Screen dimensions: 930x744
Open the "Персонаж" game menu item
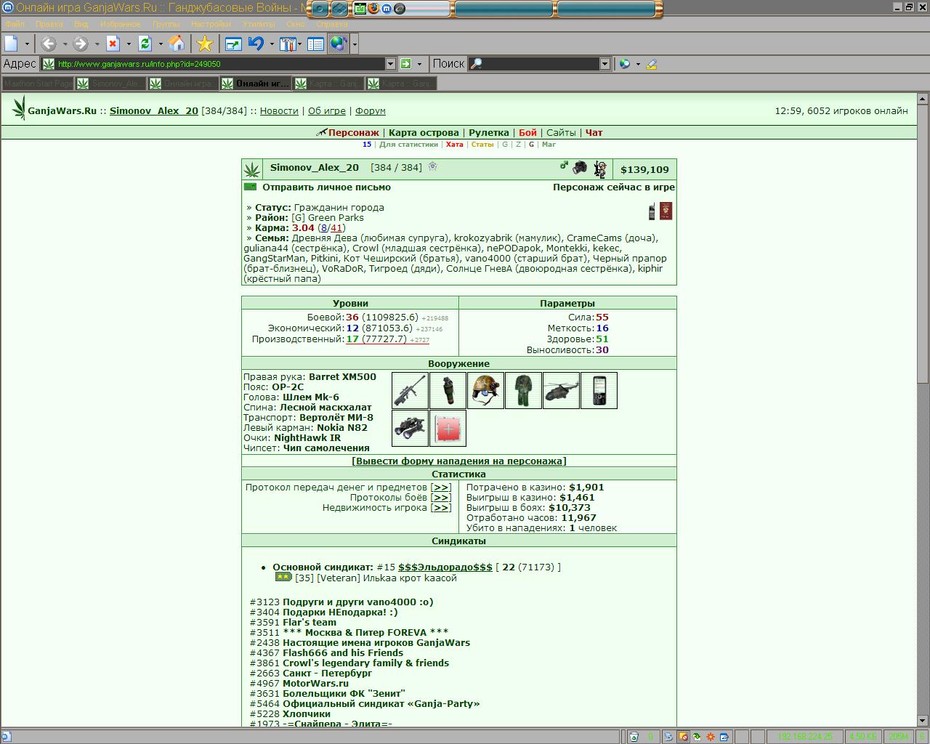click(x=353, y=133)
